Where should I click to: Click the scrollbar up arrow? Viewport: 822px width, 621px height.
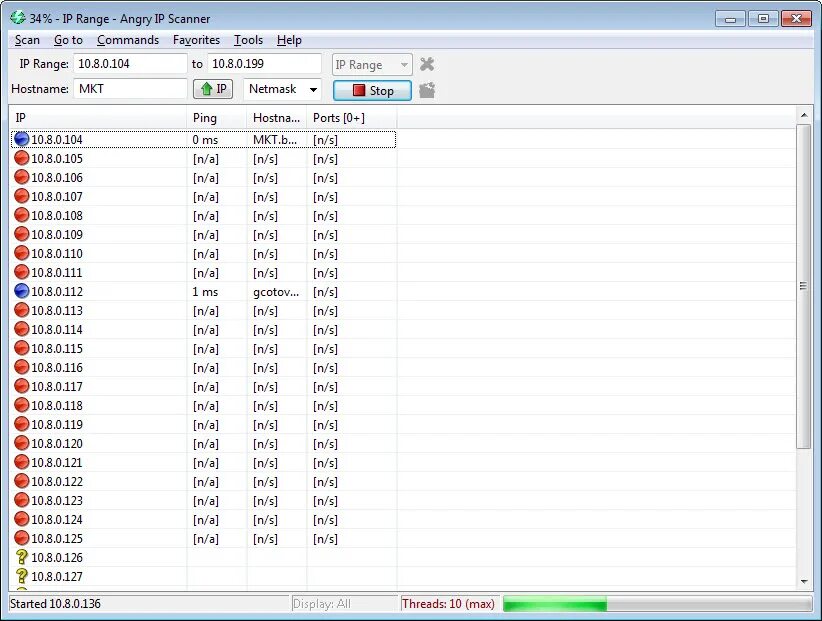804,115
